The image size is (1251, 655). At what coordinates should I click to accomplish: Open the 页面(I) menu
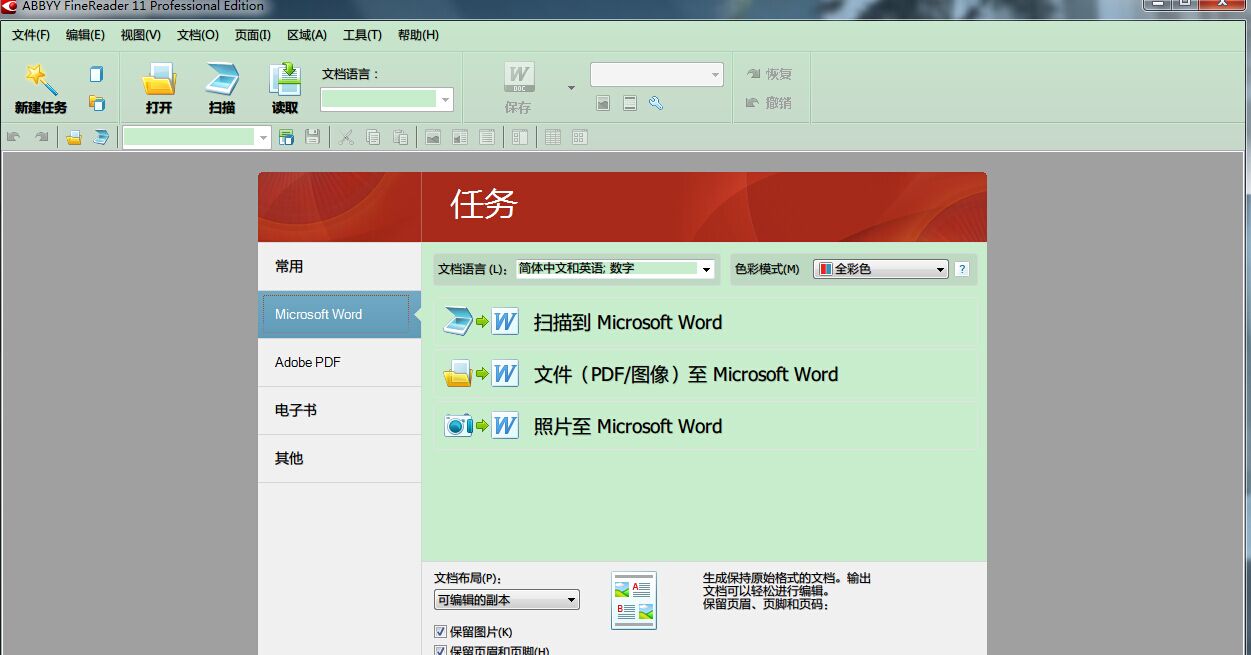click(x=253, y=35)
